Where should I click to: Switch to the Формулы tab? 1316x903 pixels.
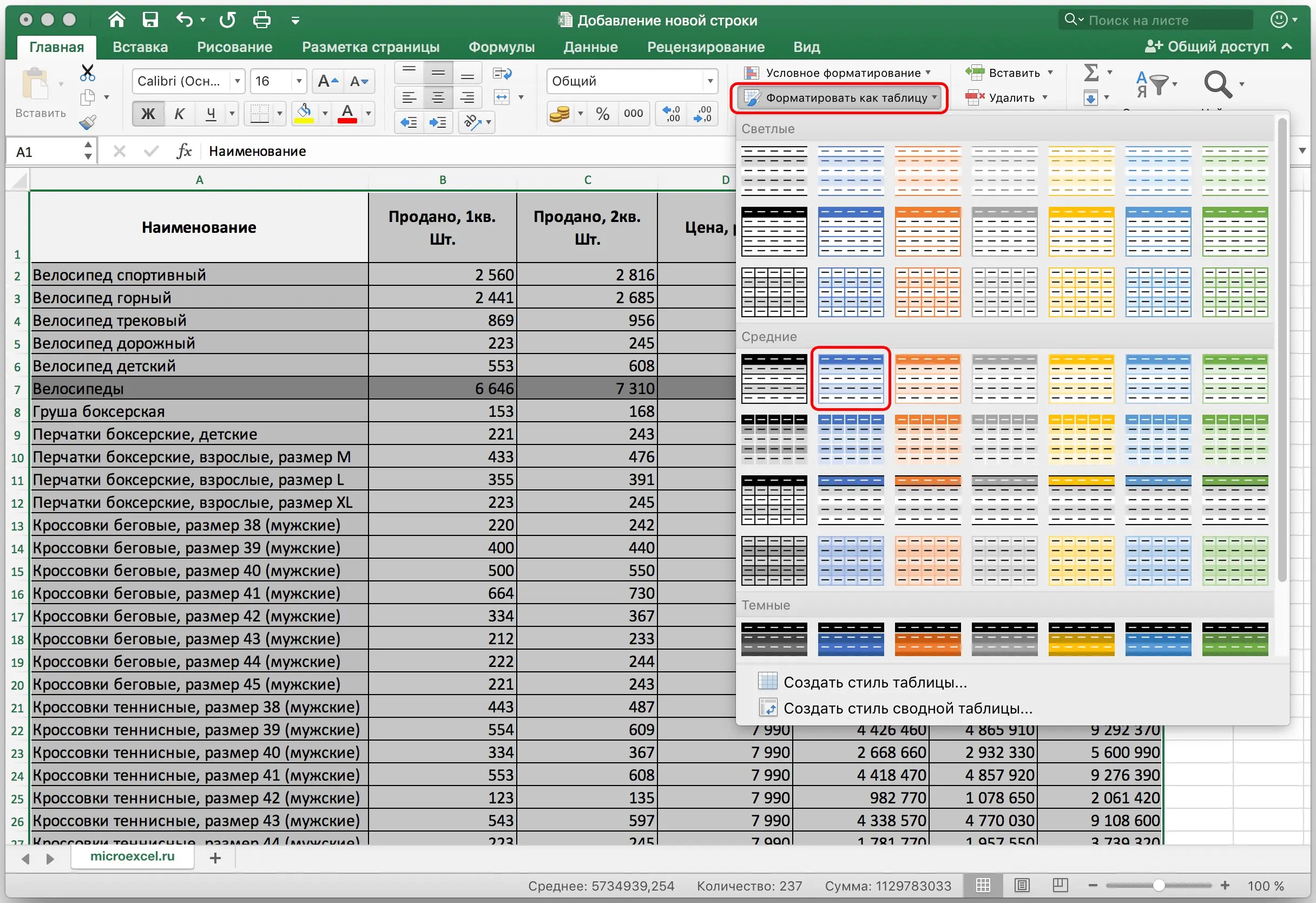501,47
